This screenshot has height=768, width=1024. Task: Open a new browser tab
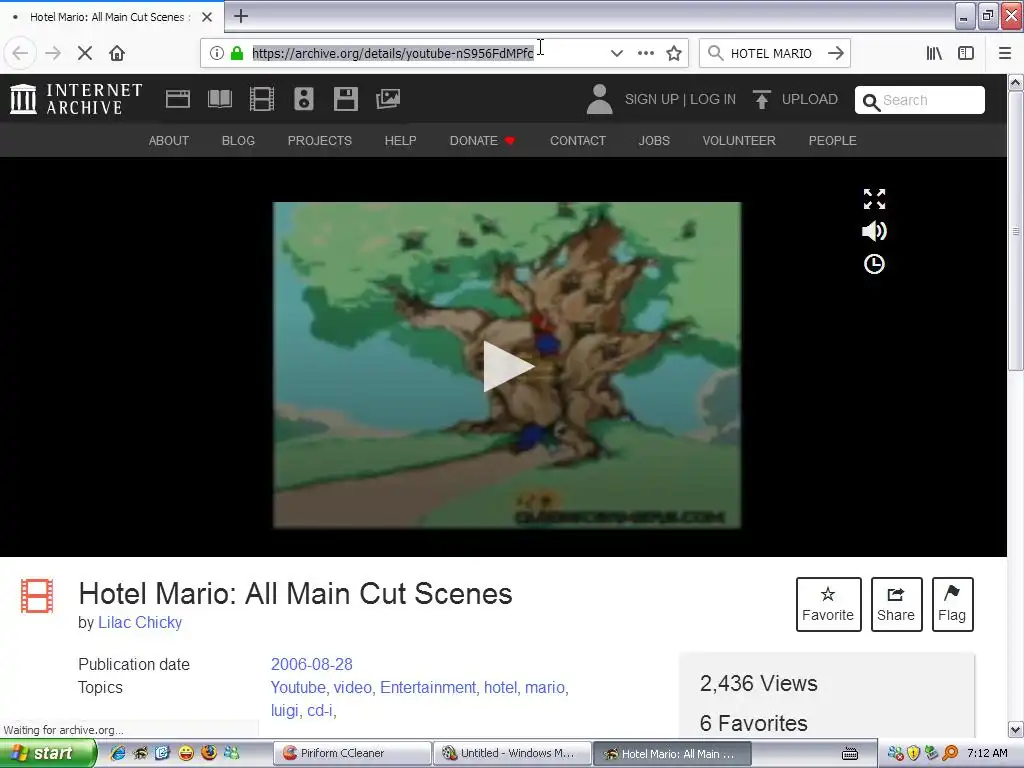tap(240, 16)
